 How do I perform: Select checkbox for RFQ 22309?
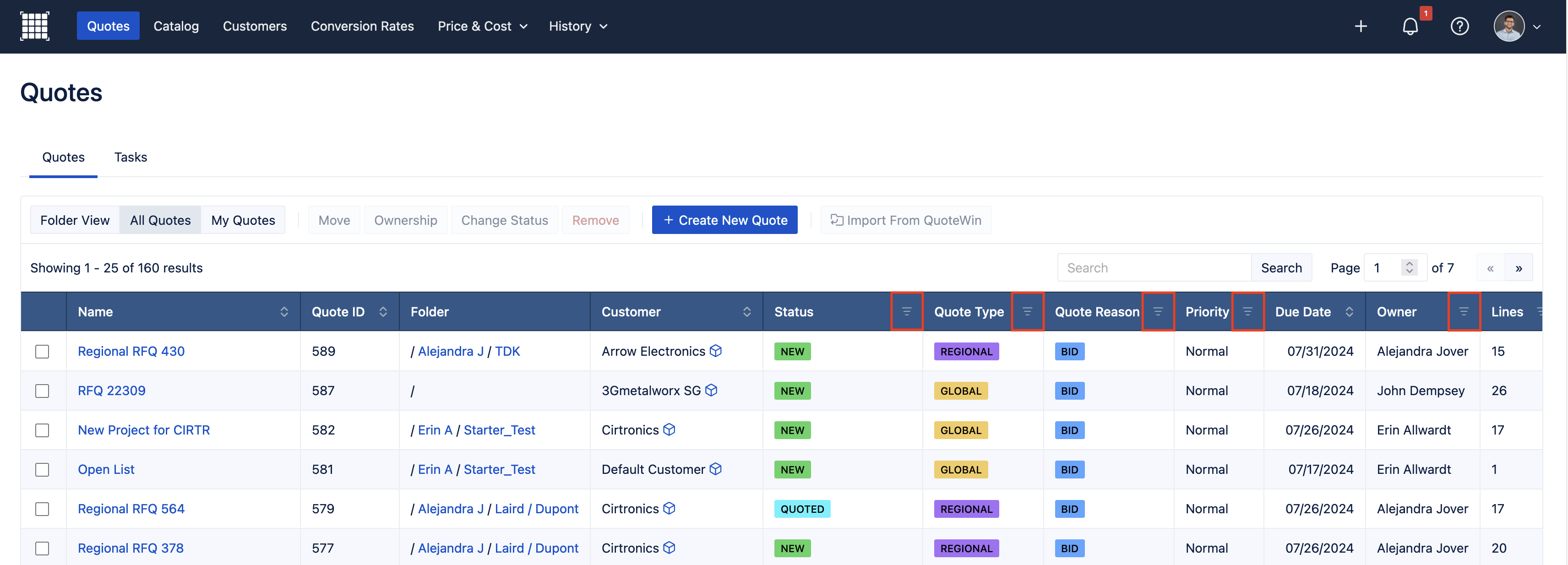tap(42, 391)
